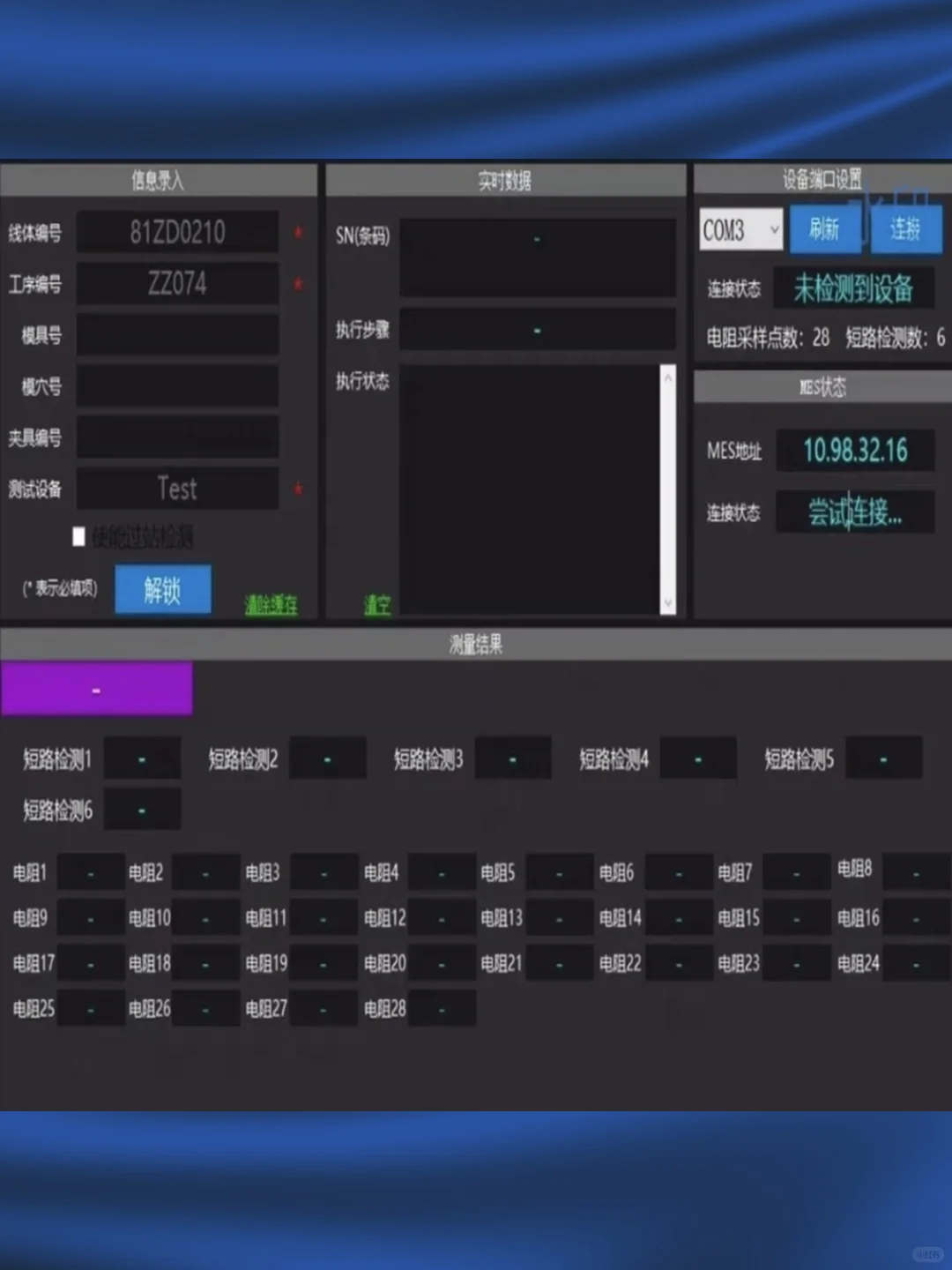Viewport: 952px width, 1270px height.
Task: Select the 线体编号 field showing 81ZD0210
Action: [177, 232]
